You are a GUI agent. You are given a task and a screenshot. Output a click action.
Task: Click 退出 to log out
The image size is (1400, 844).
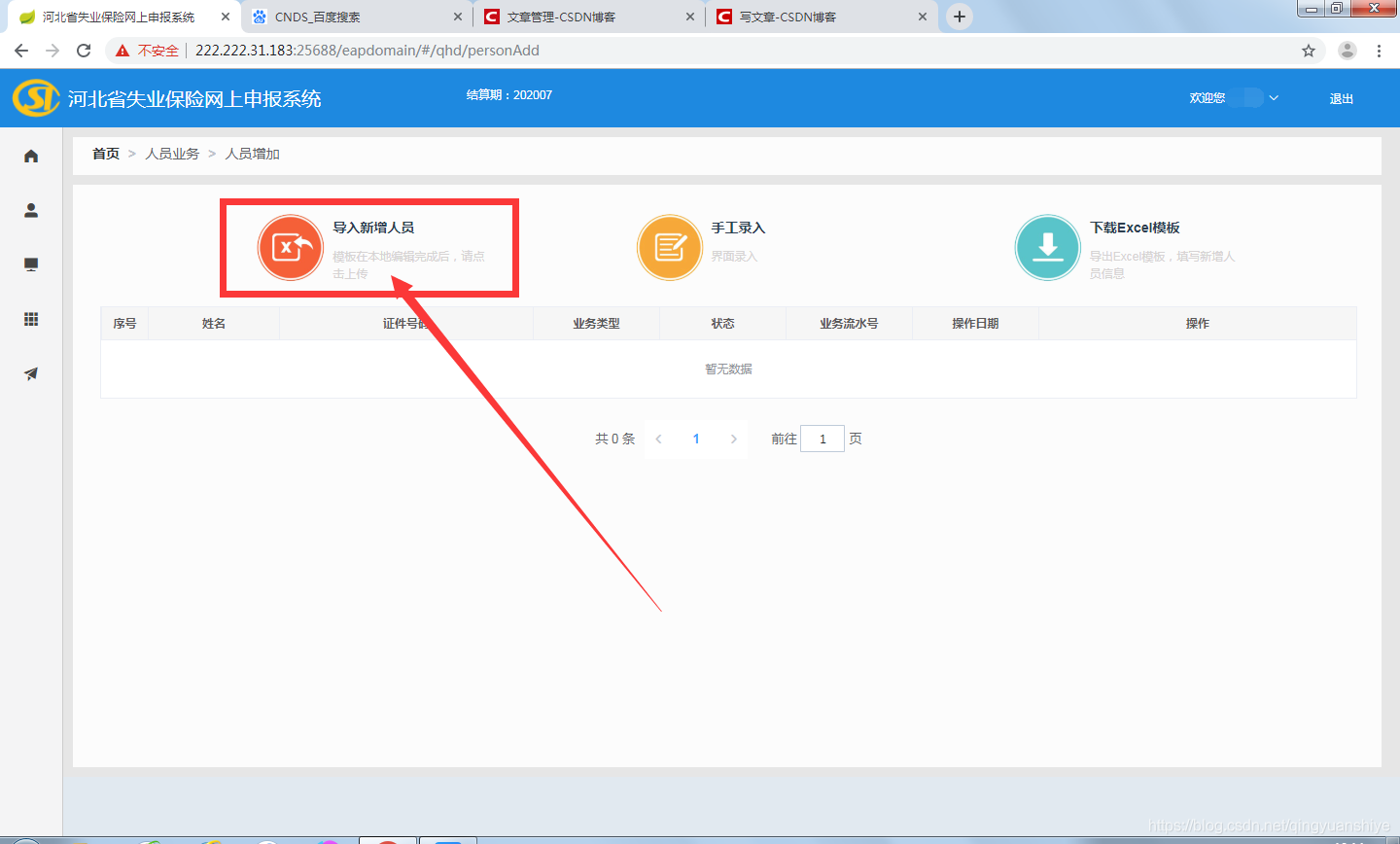click(x=1342, y=98)
